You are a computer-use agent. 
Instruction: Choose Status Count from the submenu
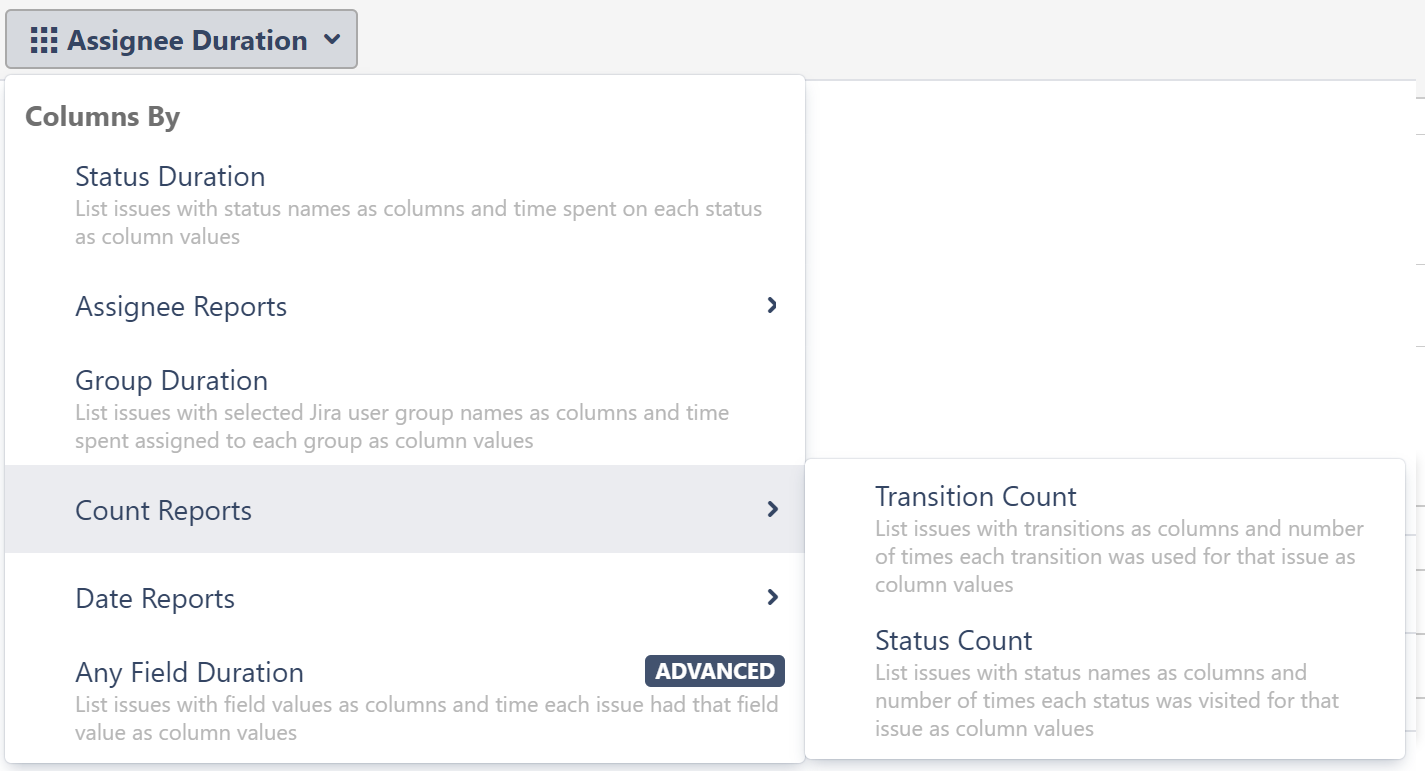coord(953,641)
